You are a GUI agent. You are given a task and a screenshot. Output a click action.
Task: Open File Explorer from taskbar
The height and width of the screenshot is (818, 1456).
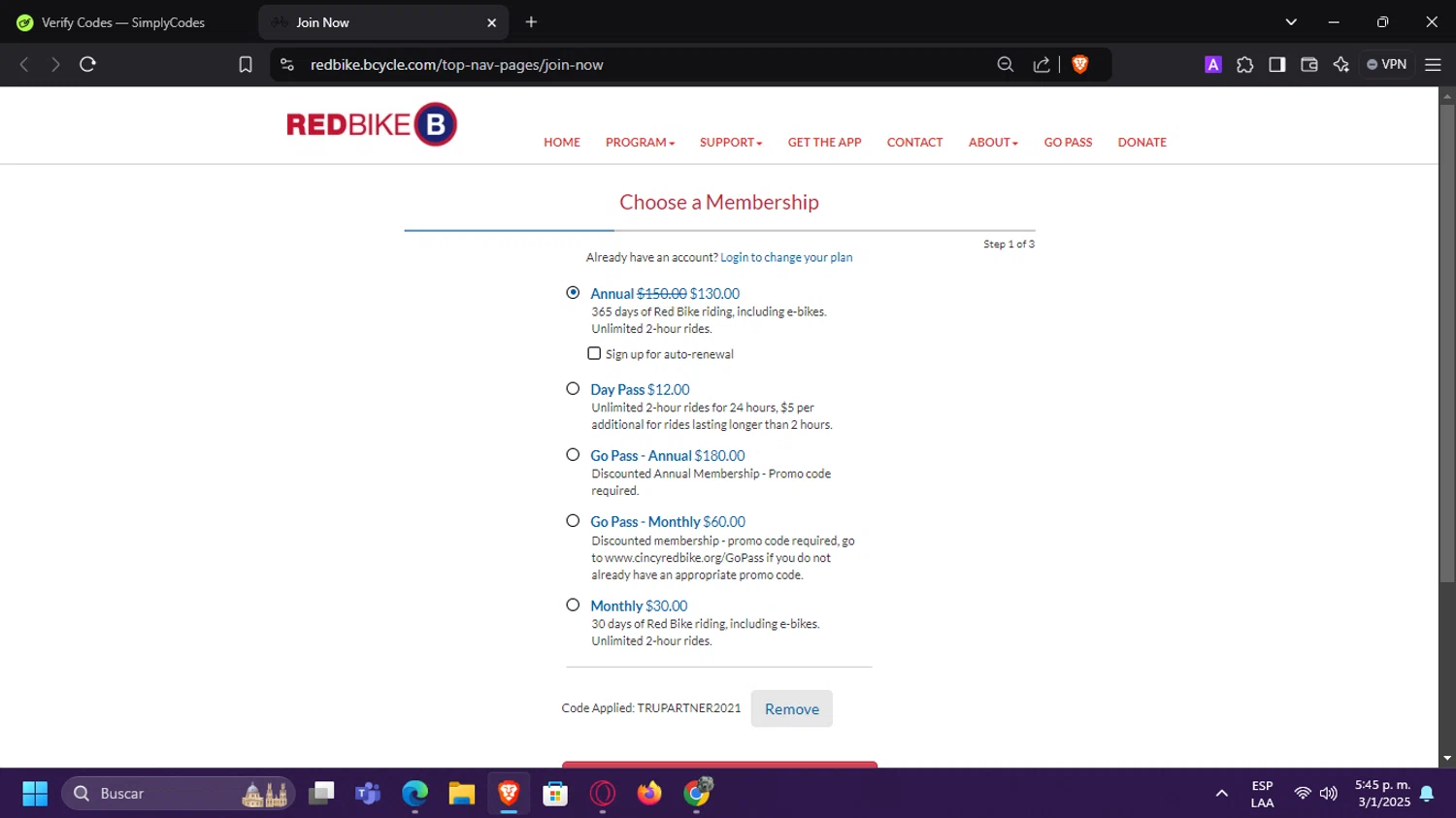(x=461, y=794)
